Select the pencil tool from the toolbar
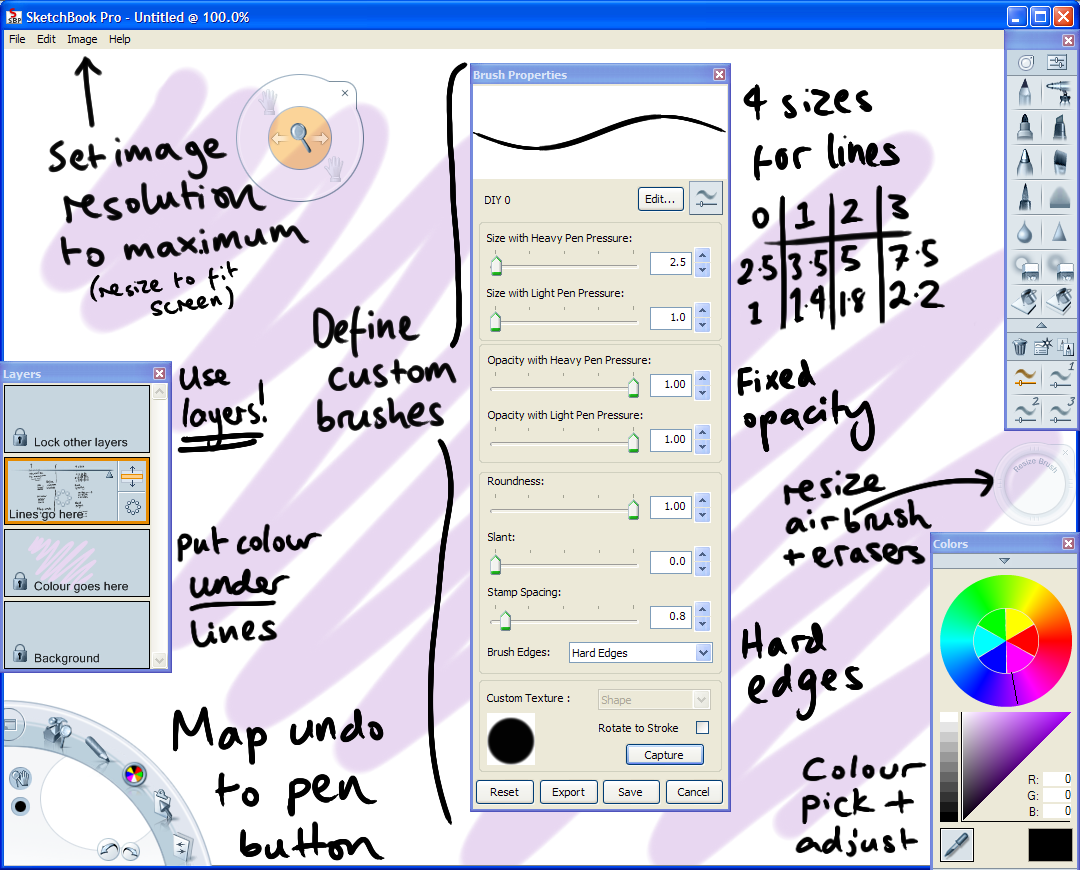This screenshot has height=870, width=1080. coord(1025,94)
